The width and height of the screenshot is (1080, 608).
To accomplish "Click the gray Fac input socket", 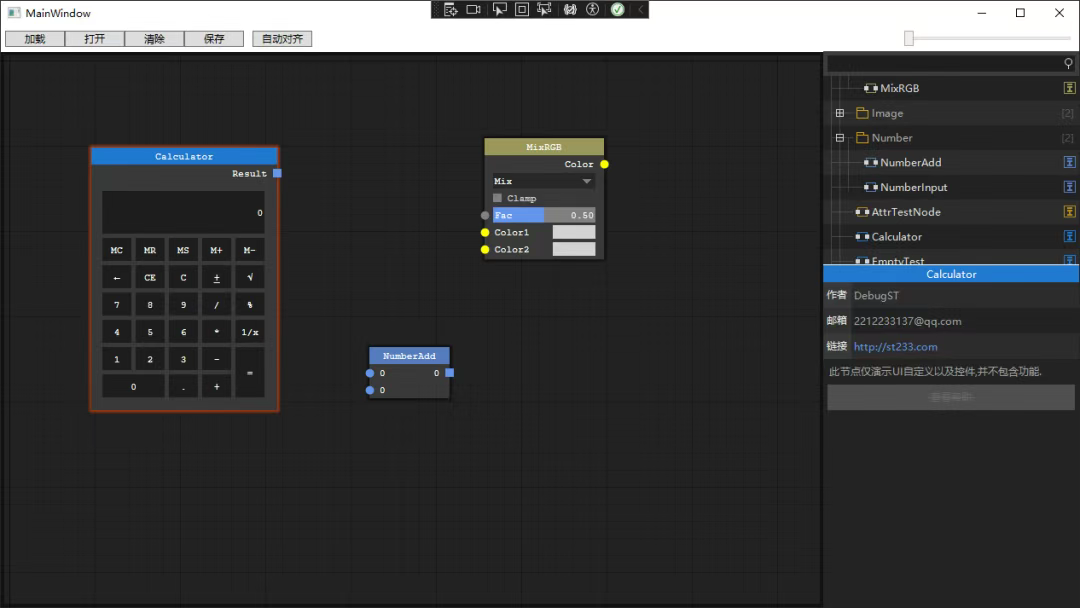I will tap(485, 215).
